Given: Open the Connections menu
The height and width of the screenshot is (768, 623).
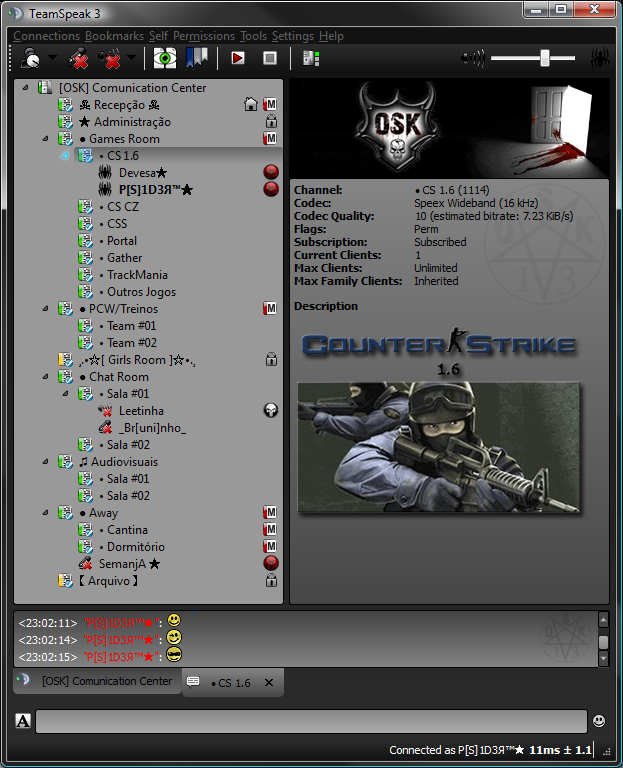Looking at the screenshot, I should (47, 36).
